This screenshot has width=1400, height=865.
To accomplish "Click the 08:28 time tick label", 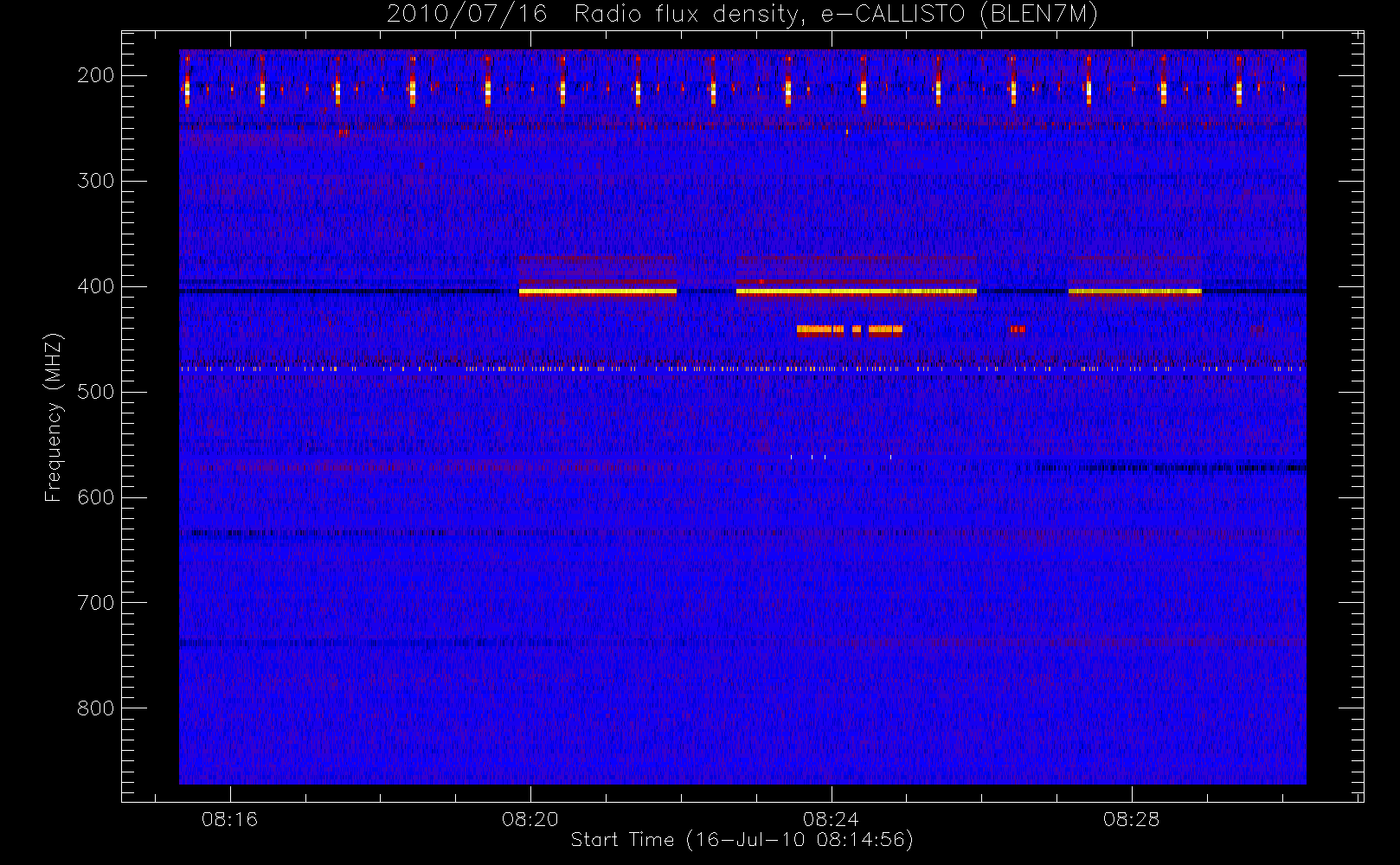I will [x=1131, y=819].
